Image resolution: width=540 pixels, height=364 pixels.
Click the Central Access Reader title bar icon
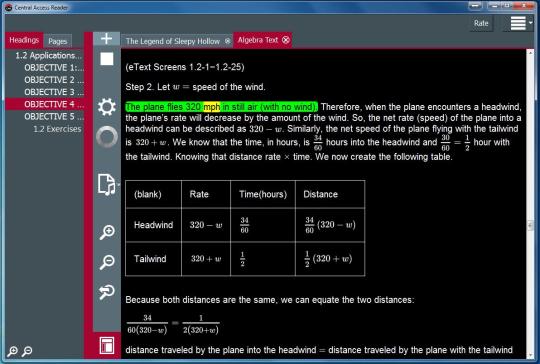pyautogui.click(x=8, y=7)
